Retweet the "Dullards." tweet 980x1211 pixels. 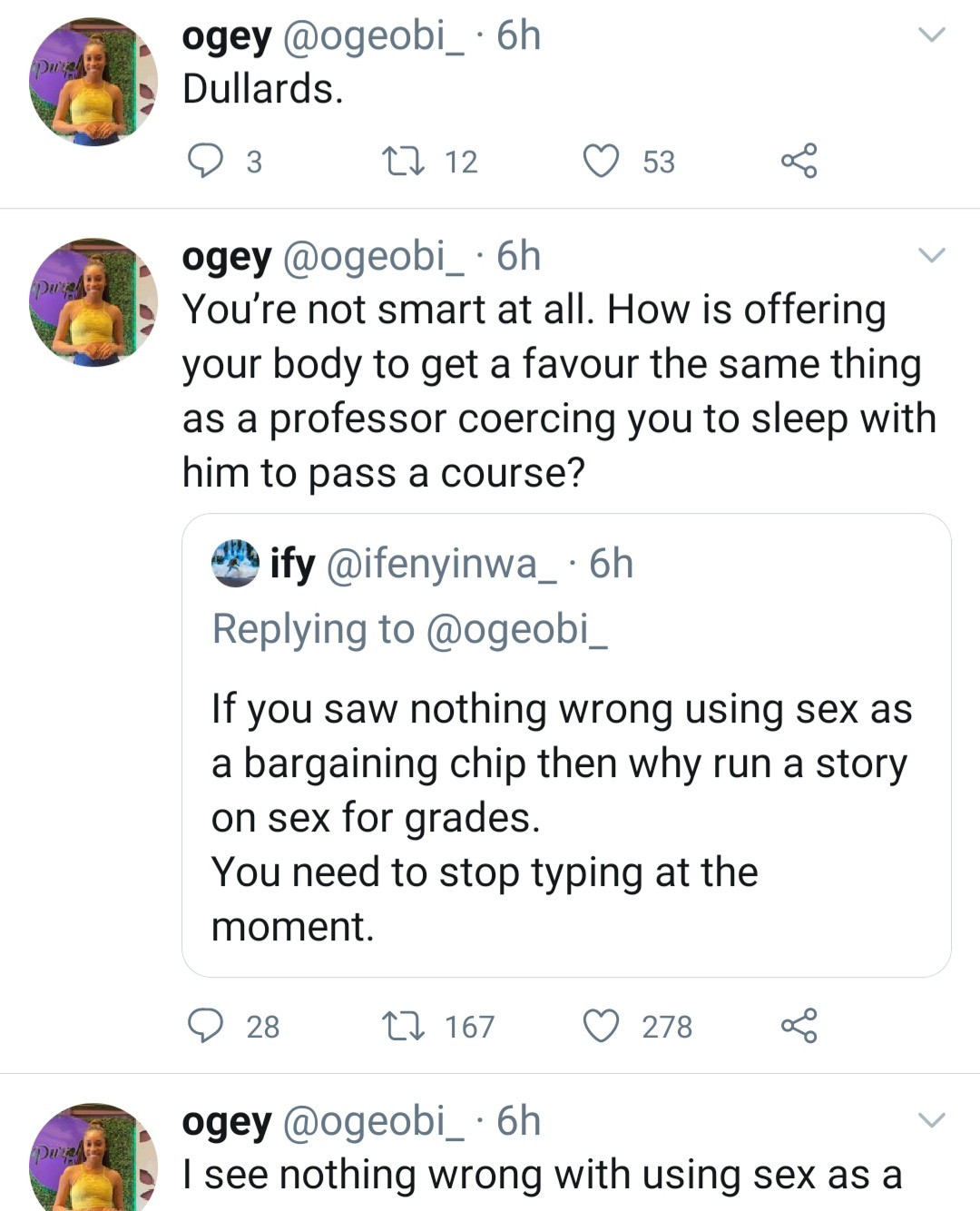coord(400,162)
